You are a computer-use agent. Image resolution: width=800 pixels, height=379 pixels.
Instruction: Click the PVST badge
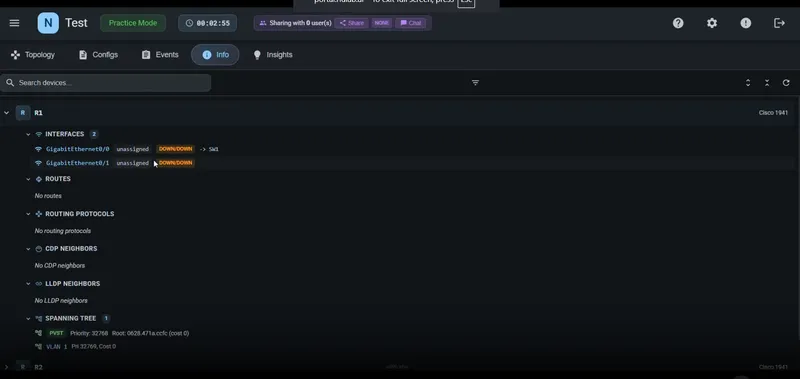click(56, 333)
